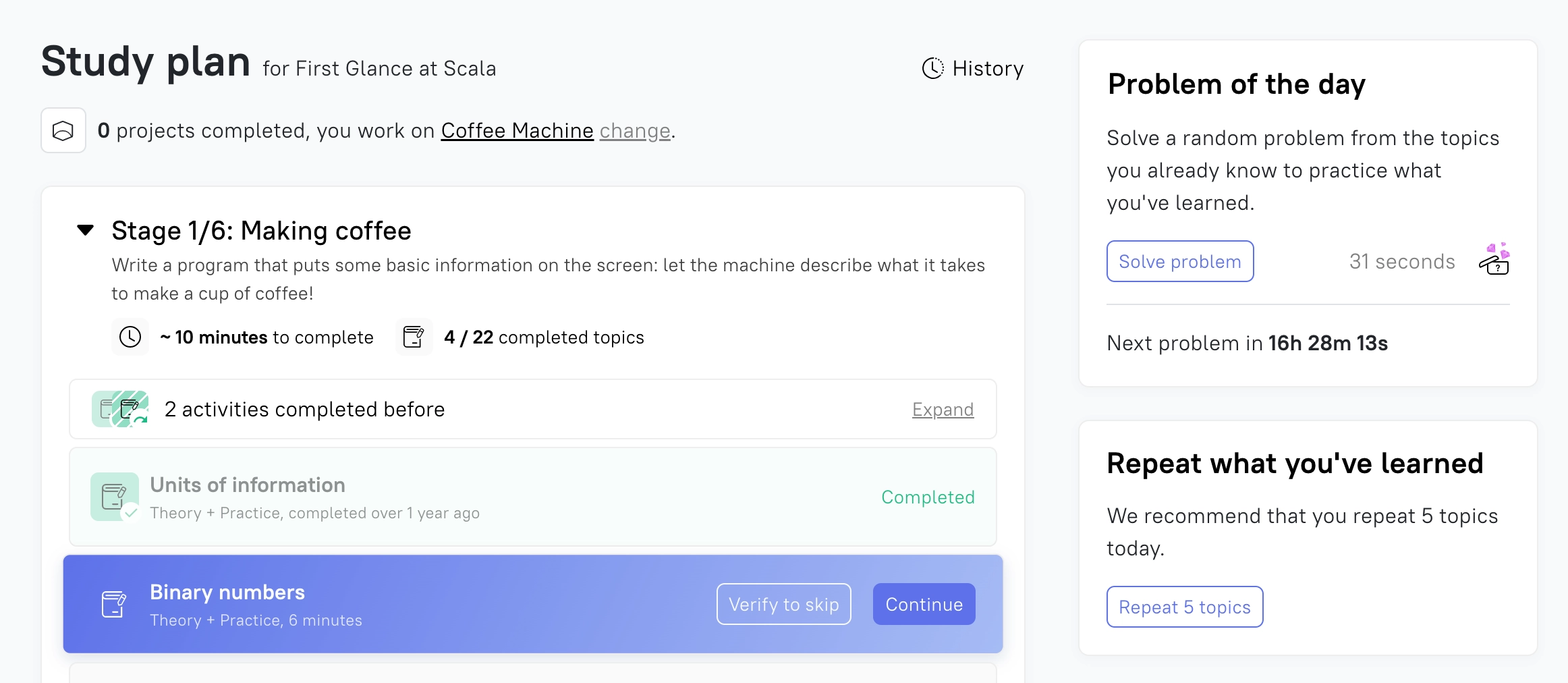This screenshot has height=683, width=1568.
Task: Collapse the Stage 1/6 triangle
Action: point(86,230)
